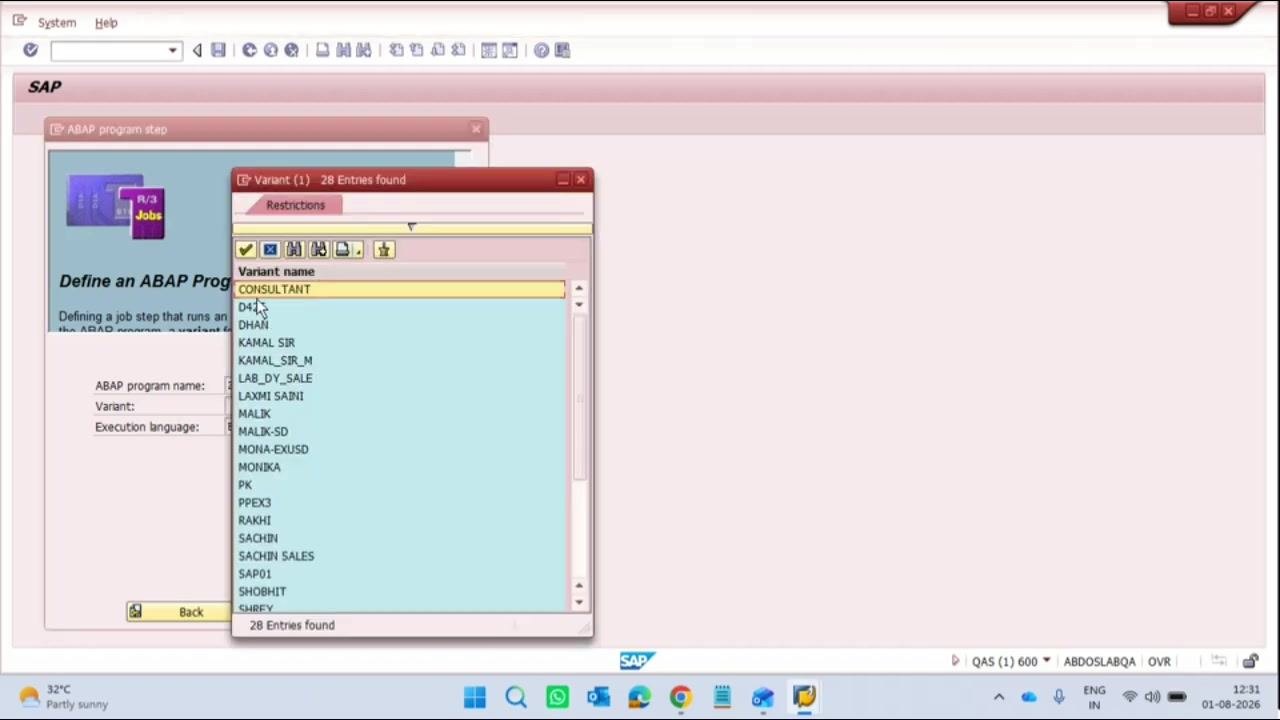Click the First Page icon in the SAP toolbar
The image size is (1280, 720).
(x=396, y=50)
